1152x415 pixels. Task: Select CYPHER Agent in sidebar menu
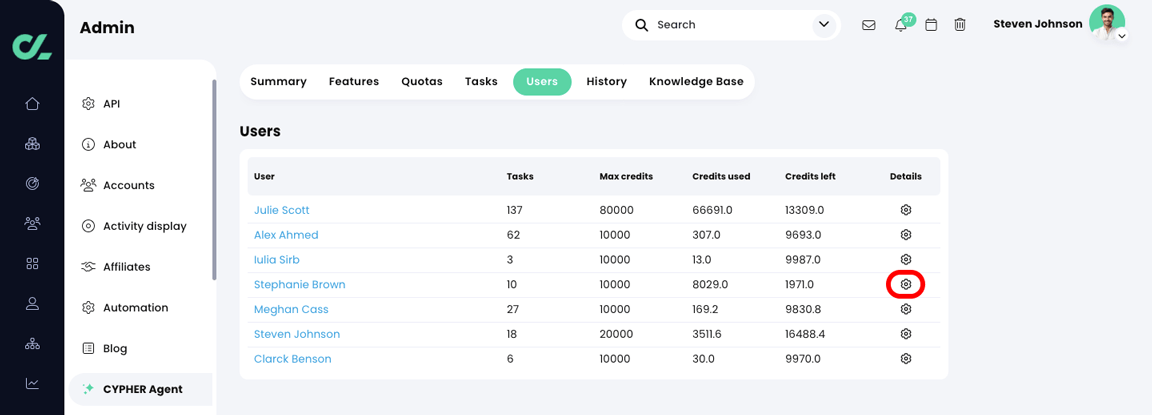(x=142, y=389)
